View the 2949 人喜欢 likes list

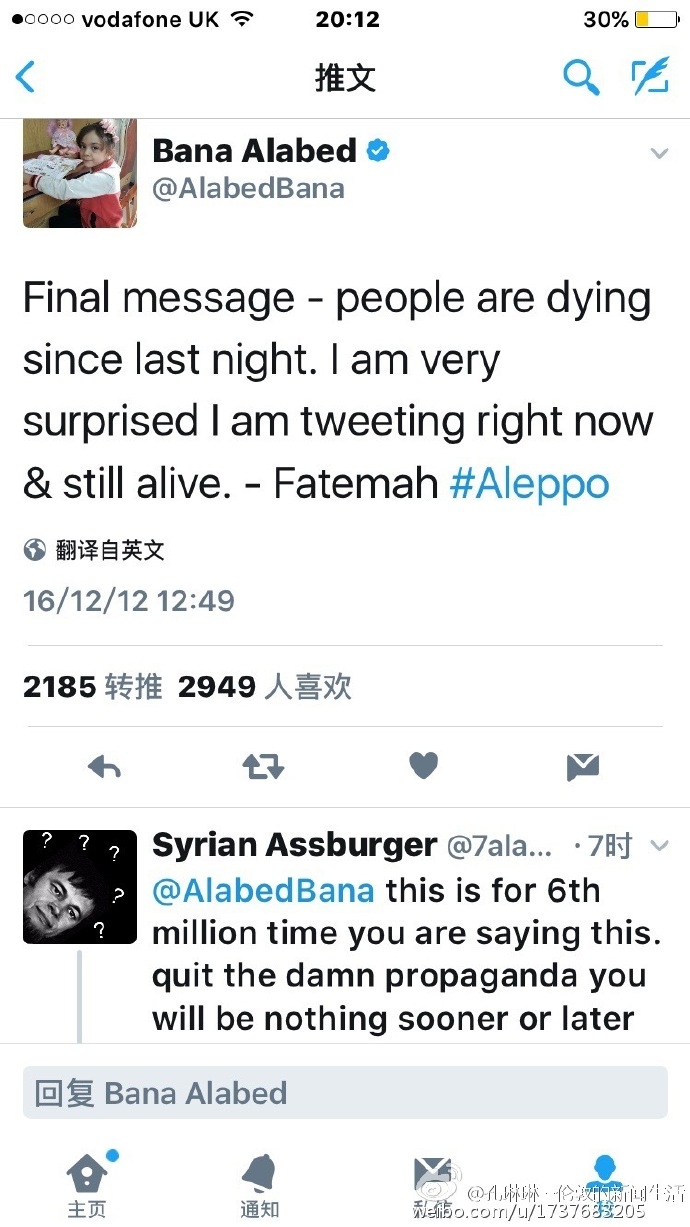point(265,687)
